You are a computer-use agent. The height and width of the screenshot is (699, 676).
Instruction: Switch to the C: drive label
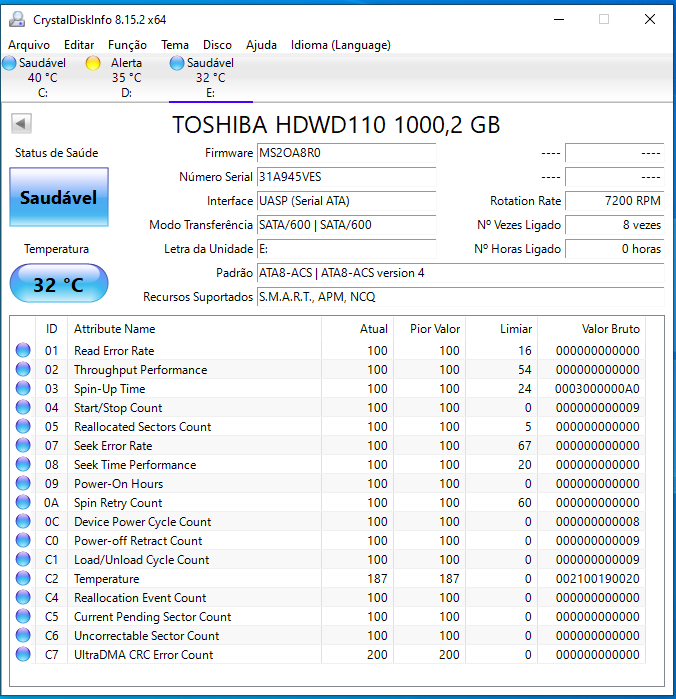pos(42,93)
